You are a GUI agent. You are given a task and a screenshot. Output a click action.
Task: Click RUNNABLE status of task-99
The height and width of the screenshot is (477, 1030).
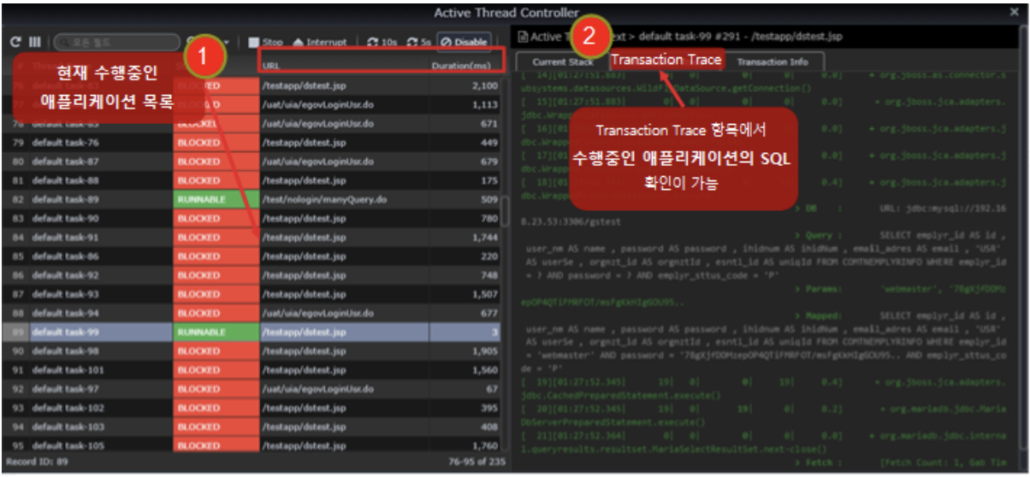click(216, 332)
